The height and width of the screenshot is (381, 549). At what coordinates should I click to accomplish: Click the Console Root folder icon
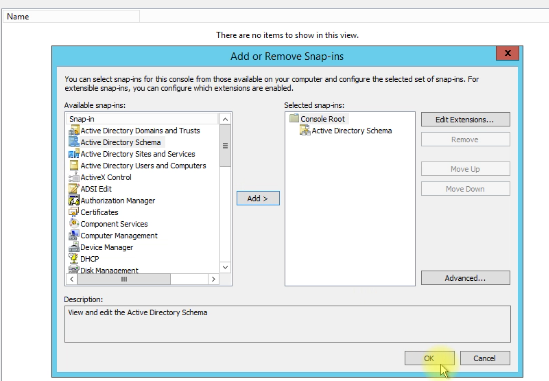coord(294,118)
